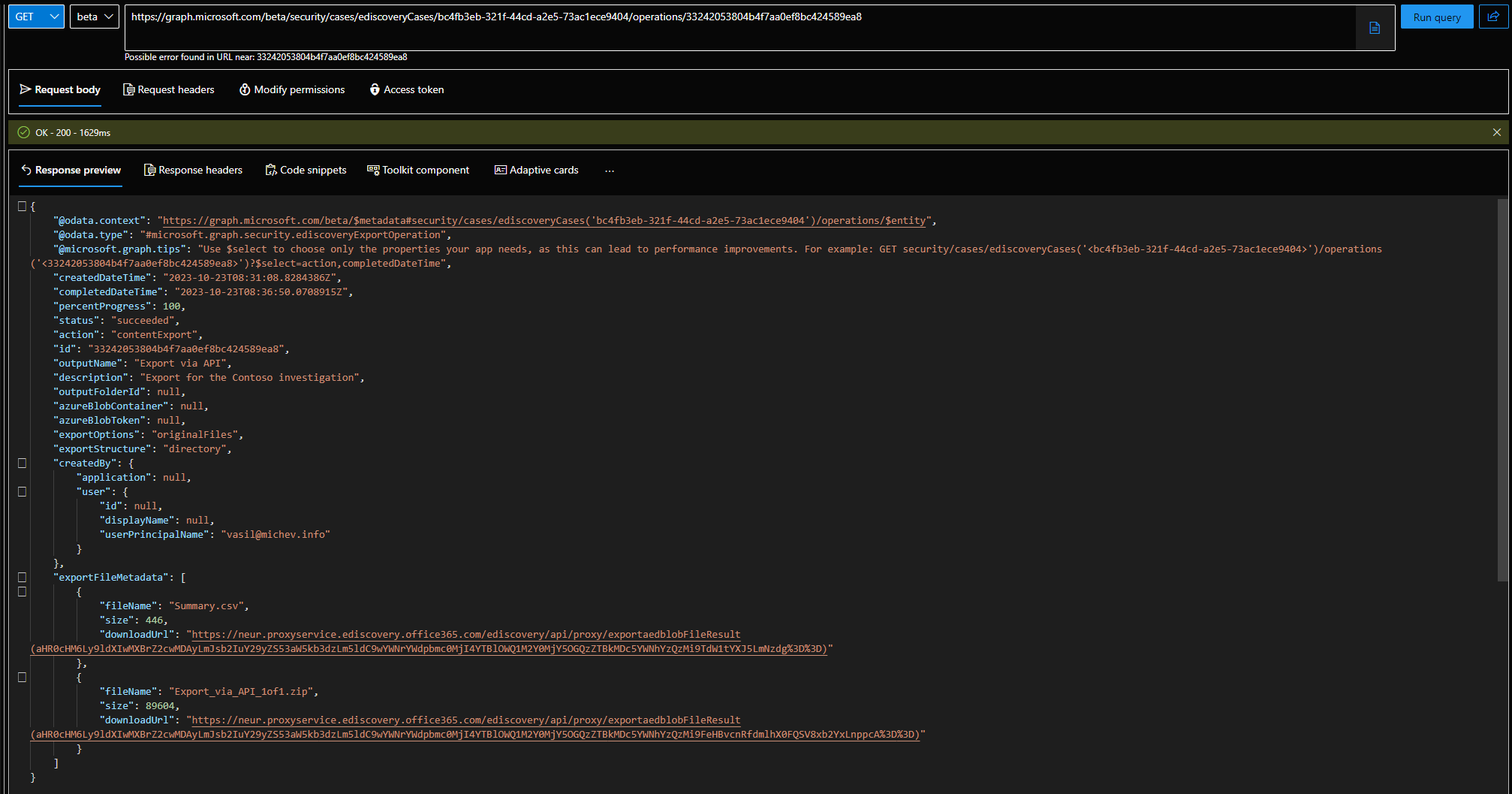Select the Response preview tab
The image size is (1512, 794).
[71, 171]
